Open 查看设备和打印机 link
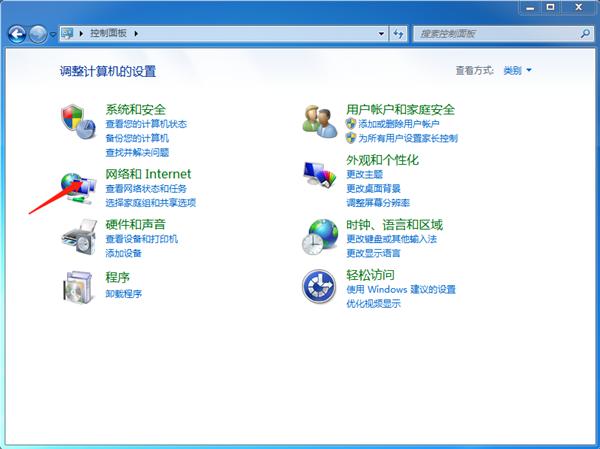The height and width of the screenshot is (449, 600). 142,239
